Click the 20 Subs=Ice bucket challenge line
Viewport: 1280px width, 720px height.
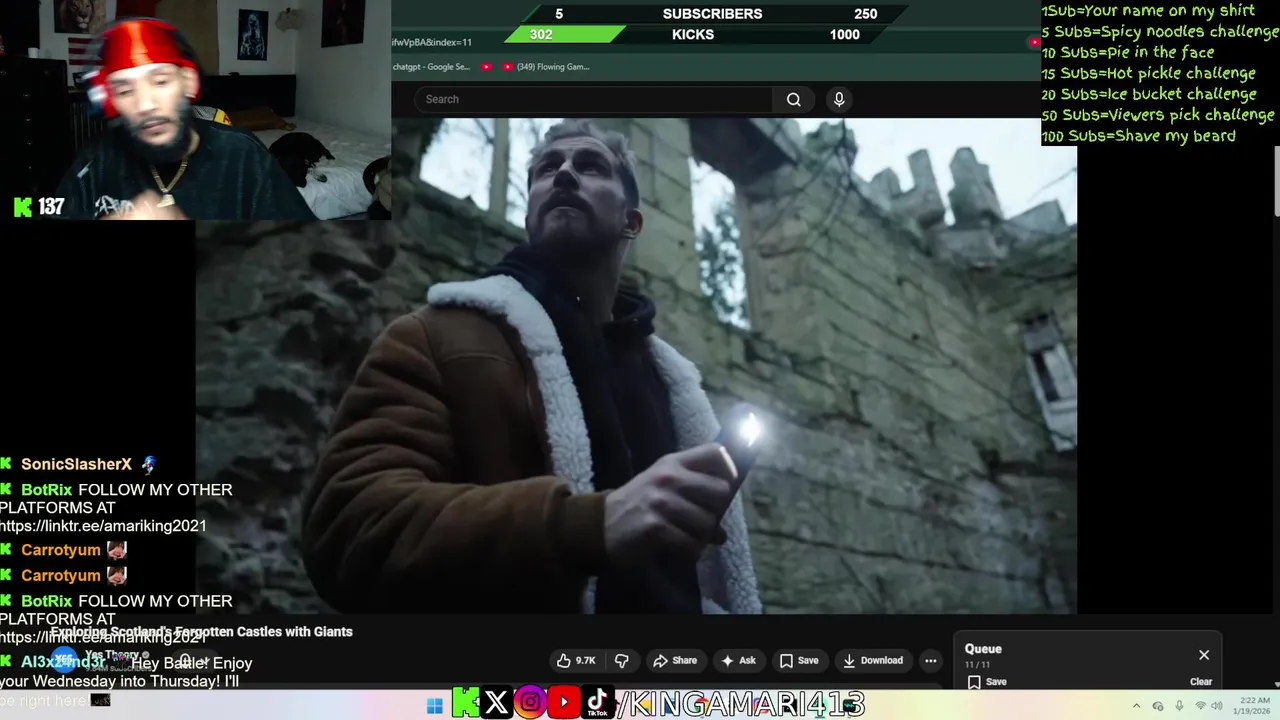coord(1149,94)
